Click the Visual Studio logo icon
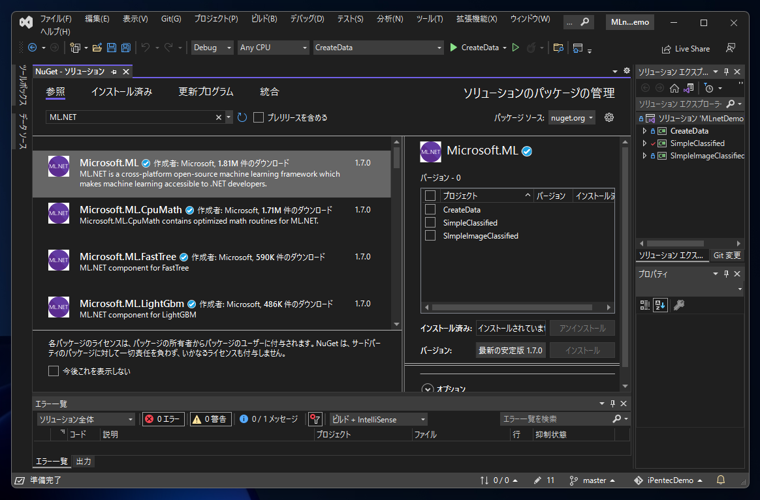Viewport: 760px width, 500px height. pyautogui.click(x=26, y=22)
